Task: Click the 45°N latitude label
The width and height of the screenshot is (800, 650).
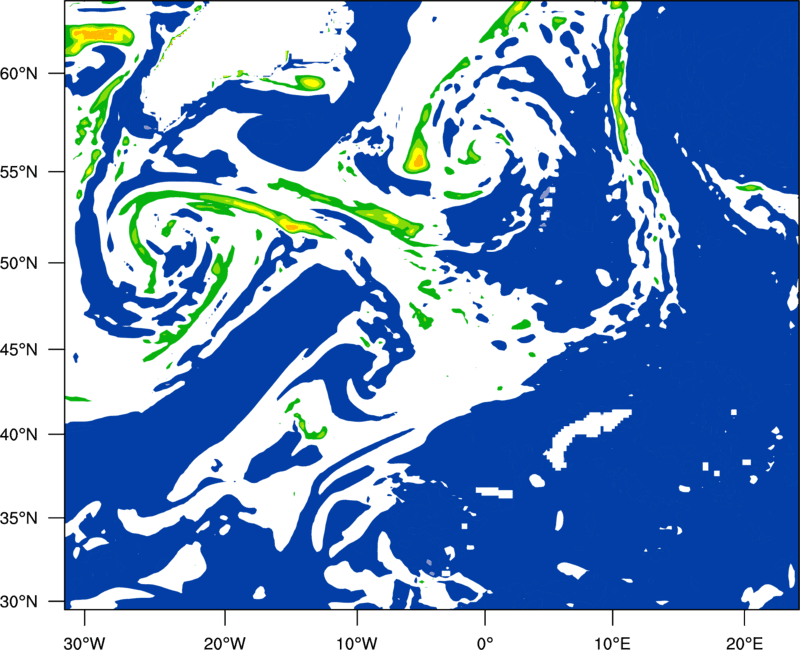Action: pyautogui.click(x=19, y=349)
